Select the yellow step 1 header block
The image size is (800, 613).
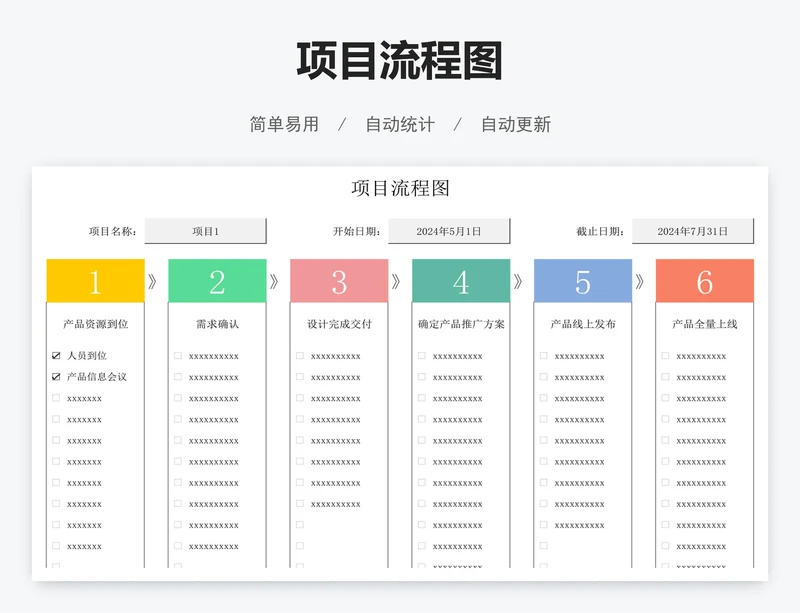coord(95,281)
